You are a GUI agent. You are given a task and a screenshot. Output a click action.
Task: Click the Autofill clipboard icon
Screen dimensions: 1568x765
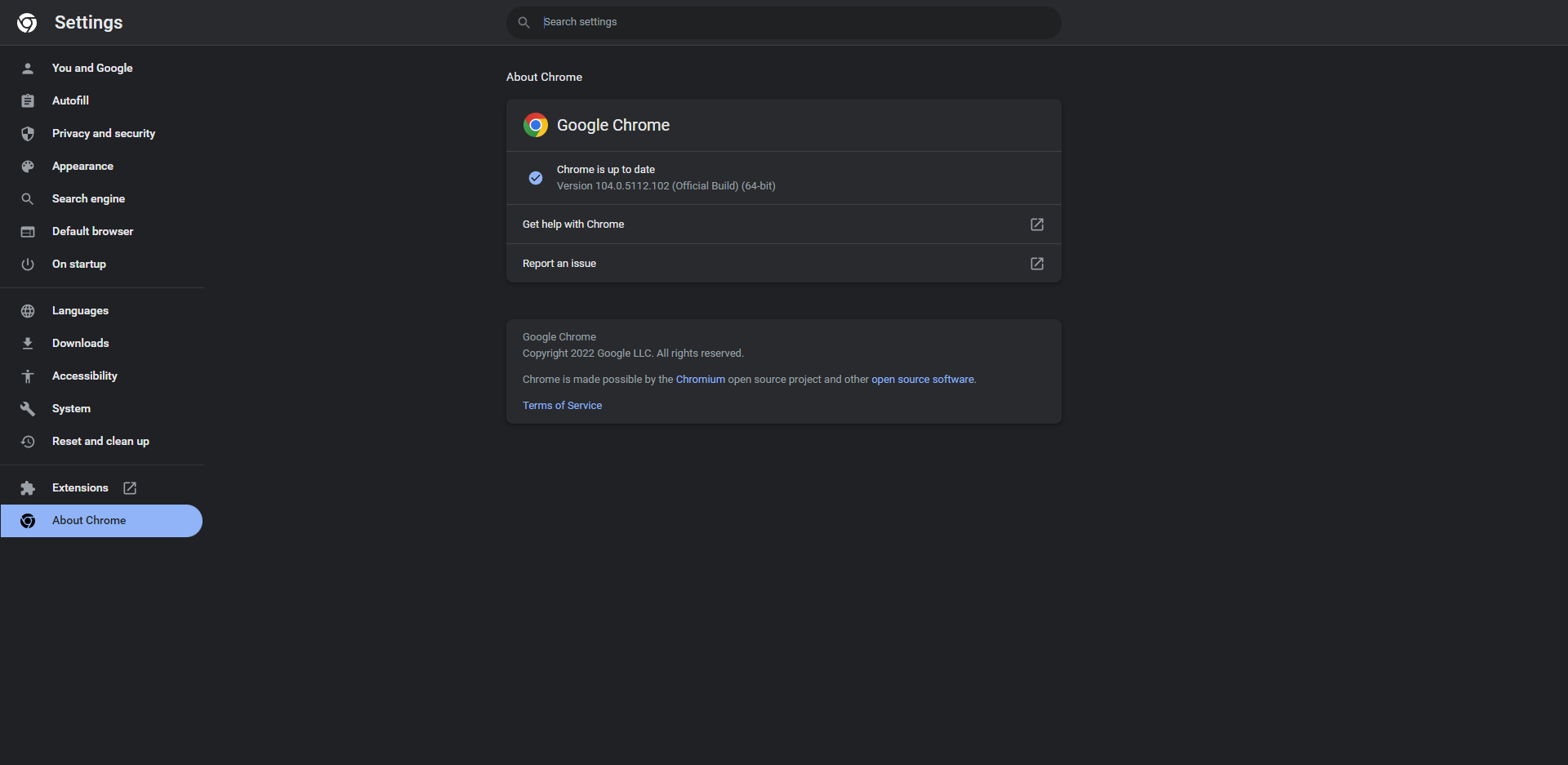[28, 101]
